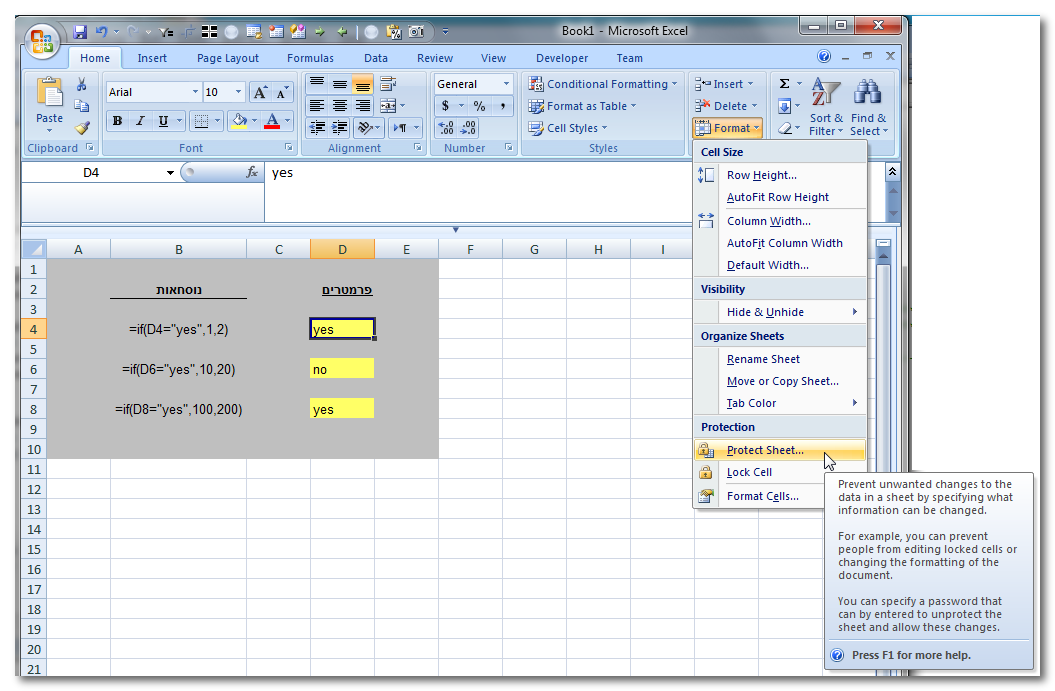The height and width of the screenshot is (691, 1055).
Task: Select Protect Sheet from Format menu
Action: (765, 450)
